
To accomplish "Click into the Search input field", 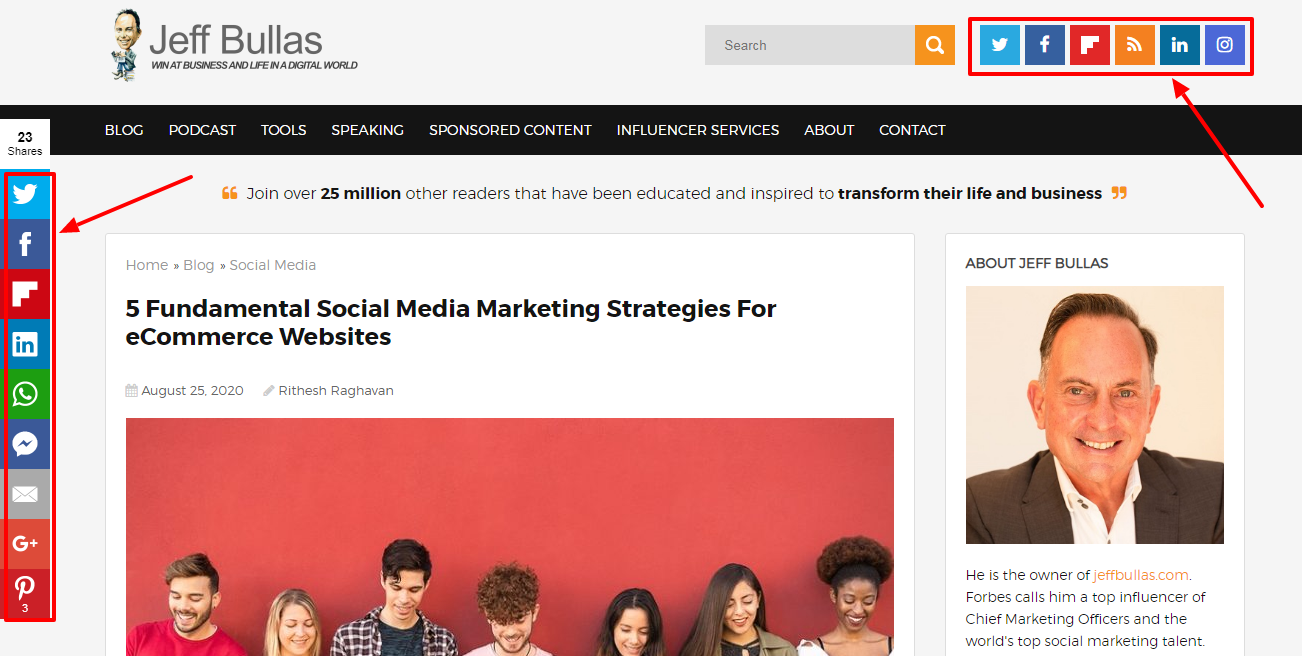I will tap(809, 45).
